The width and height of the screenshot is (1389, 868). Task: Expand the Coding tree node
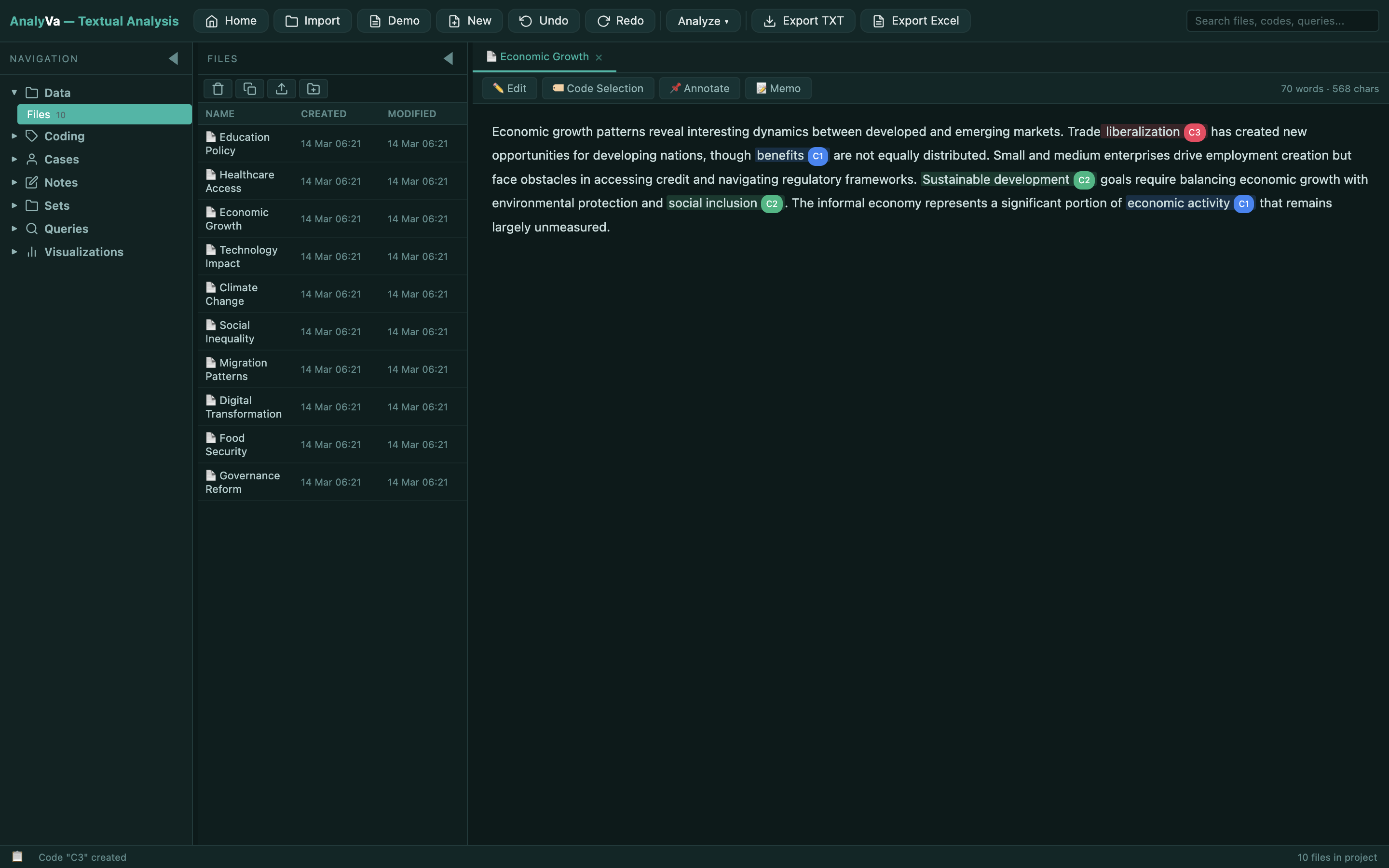(x=14, y=136)
